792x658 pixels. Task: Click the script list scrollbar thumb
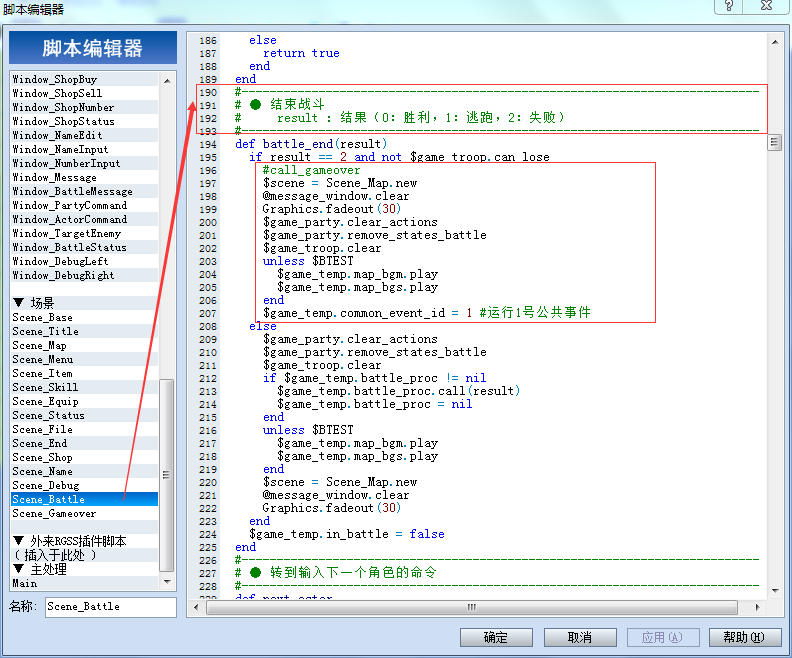[166, 475]
